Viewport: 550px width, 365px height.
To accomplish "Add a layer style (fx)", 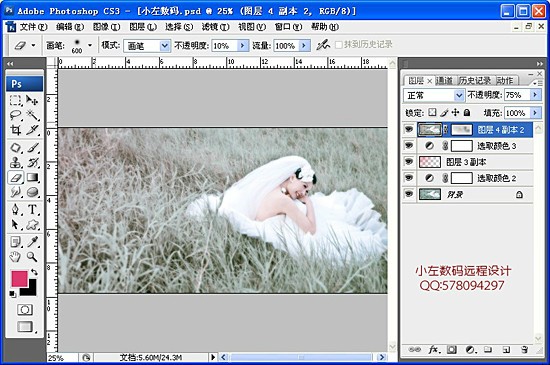I will tap(434, 350).
